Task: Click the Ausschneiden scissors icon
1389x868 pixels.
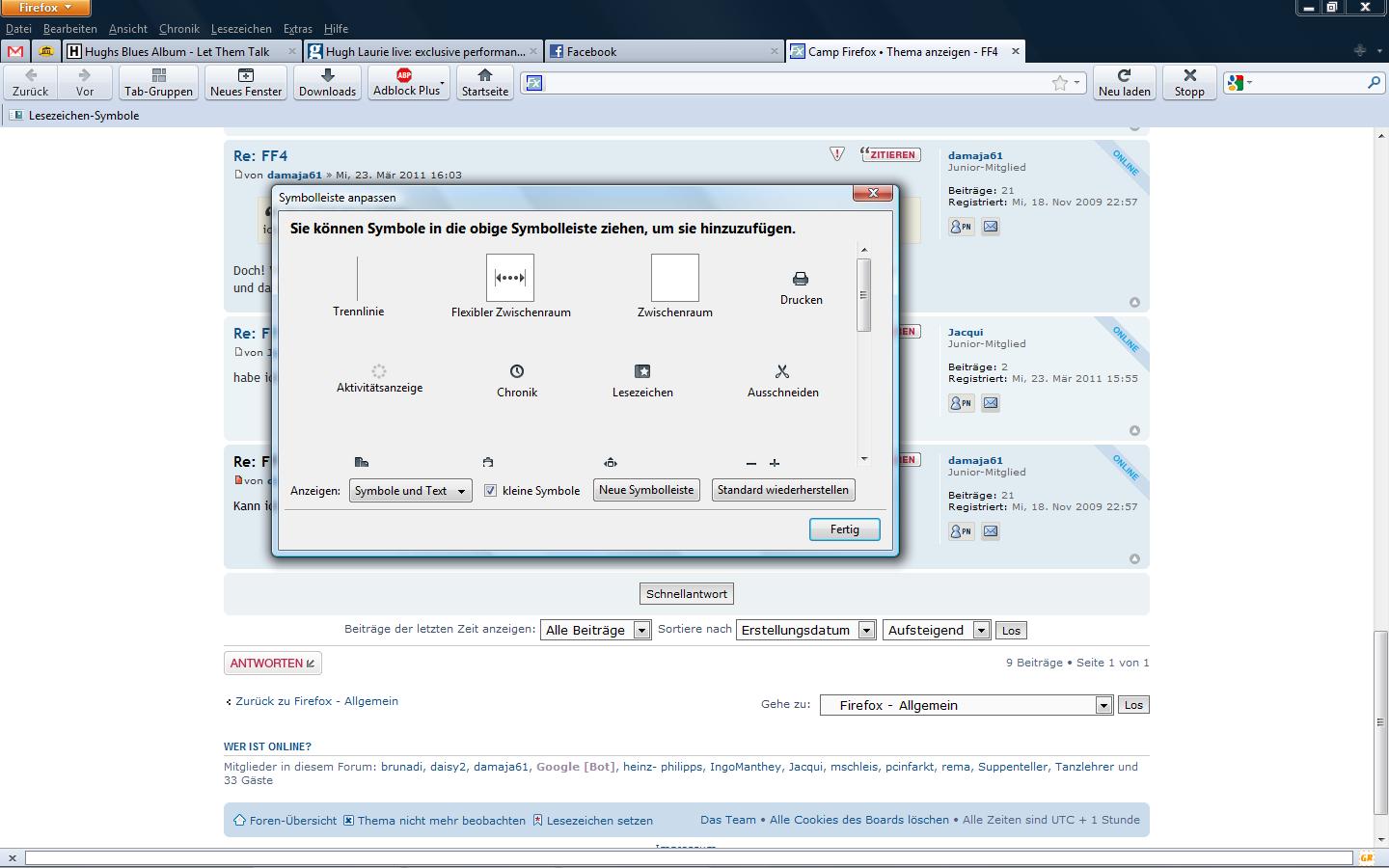Action: click(x=782, y=371)
